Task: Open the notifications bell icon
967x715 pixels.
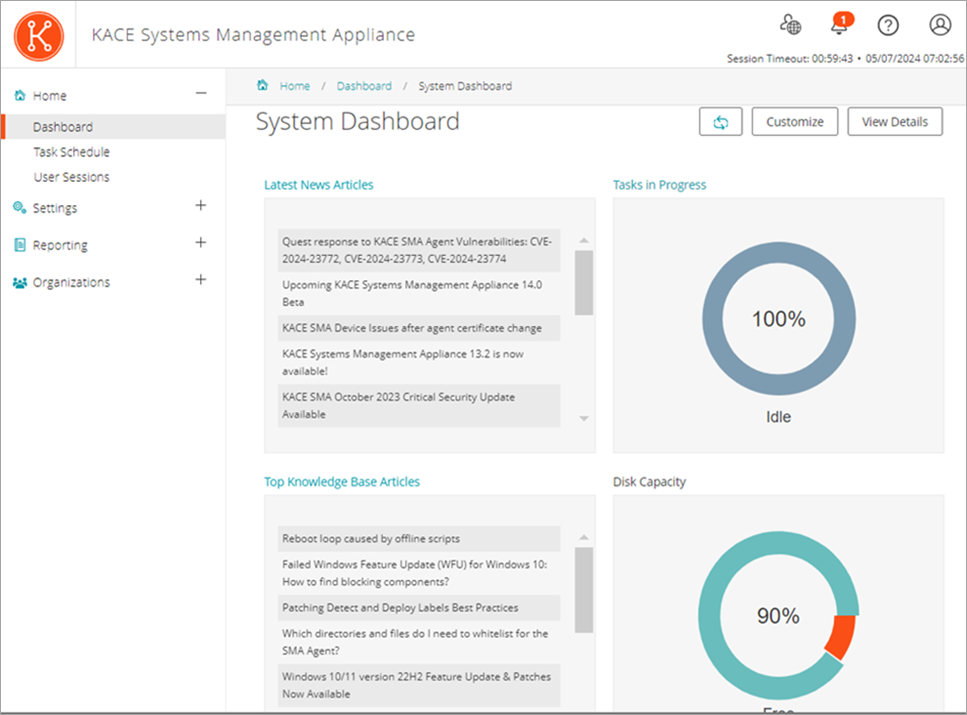Action: [x=839, y=25]
